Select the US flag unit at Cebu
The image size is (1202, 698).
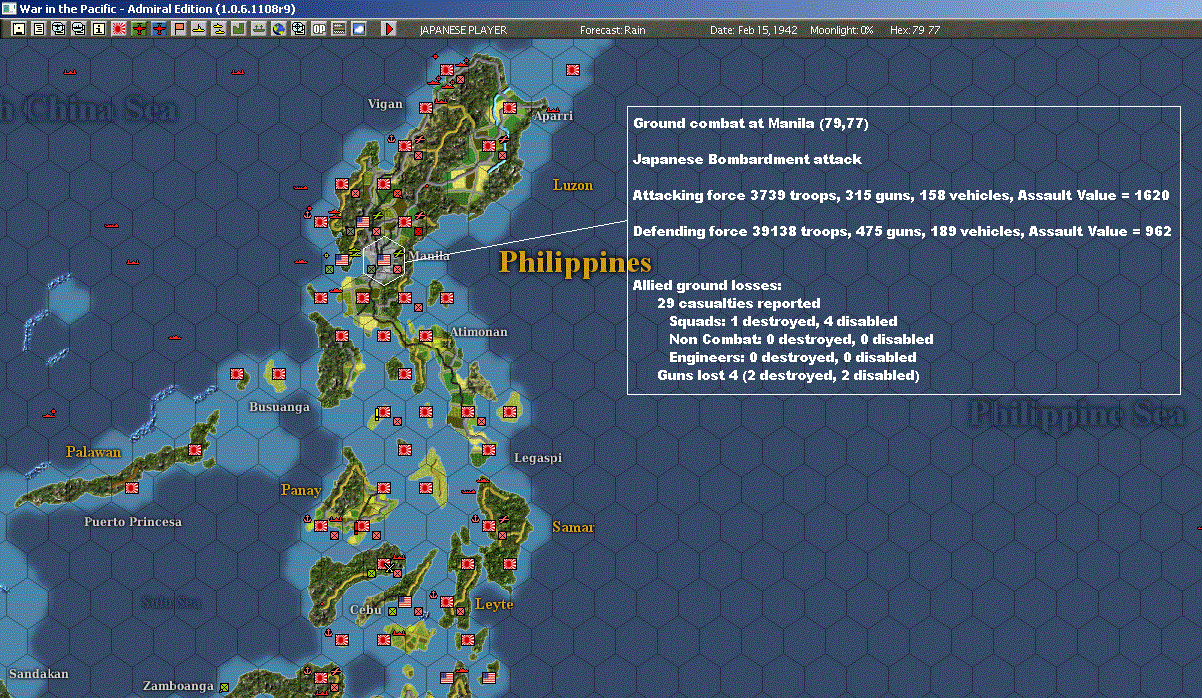(405, 602)
